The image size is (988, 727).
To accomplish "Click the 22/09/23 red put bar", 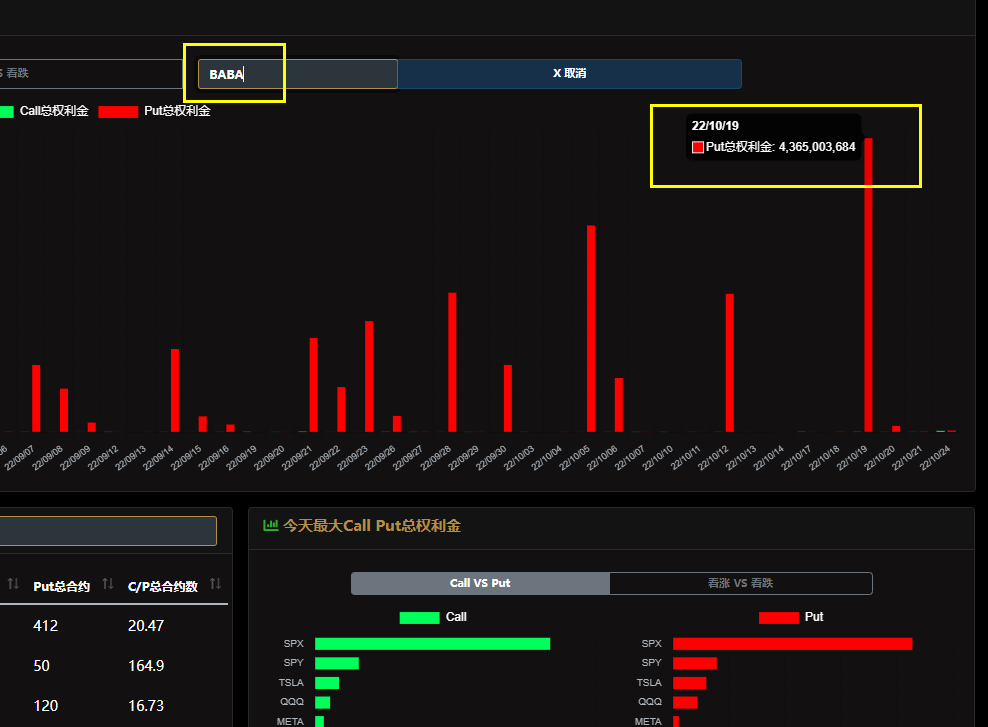I will [369, 376].
